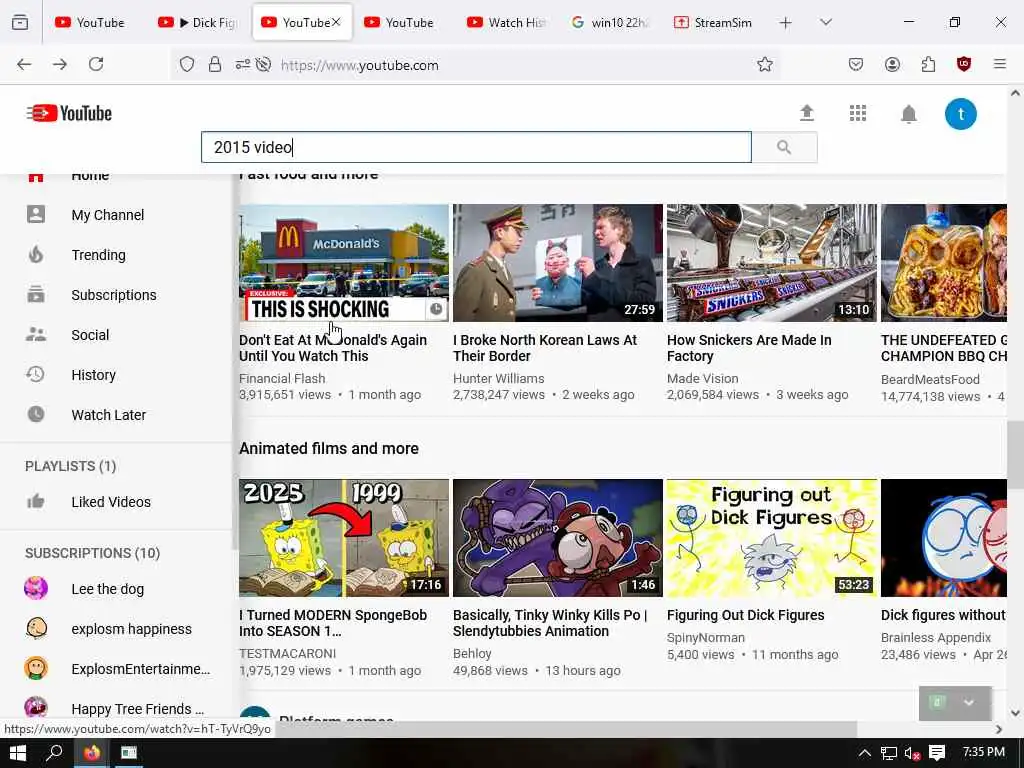Open the Tinky Winky Slendytubbies thumbnail
The height and width of the screenshot is (768, 1024).
(x=558, y=538)
